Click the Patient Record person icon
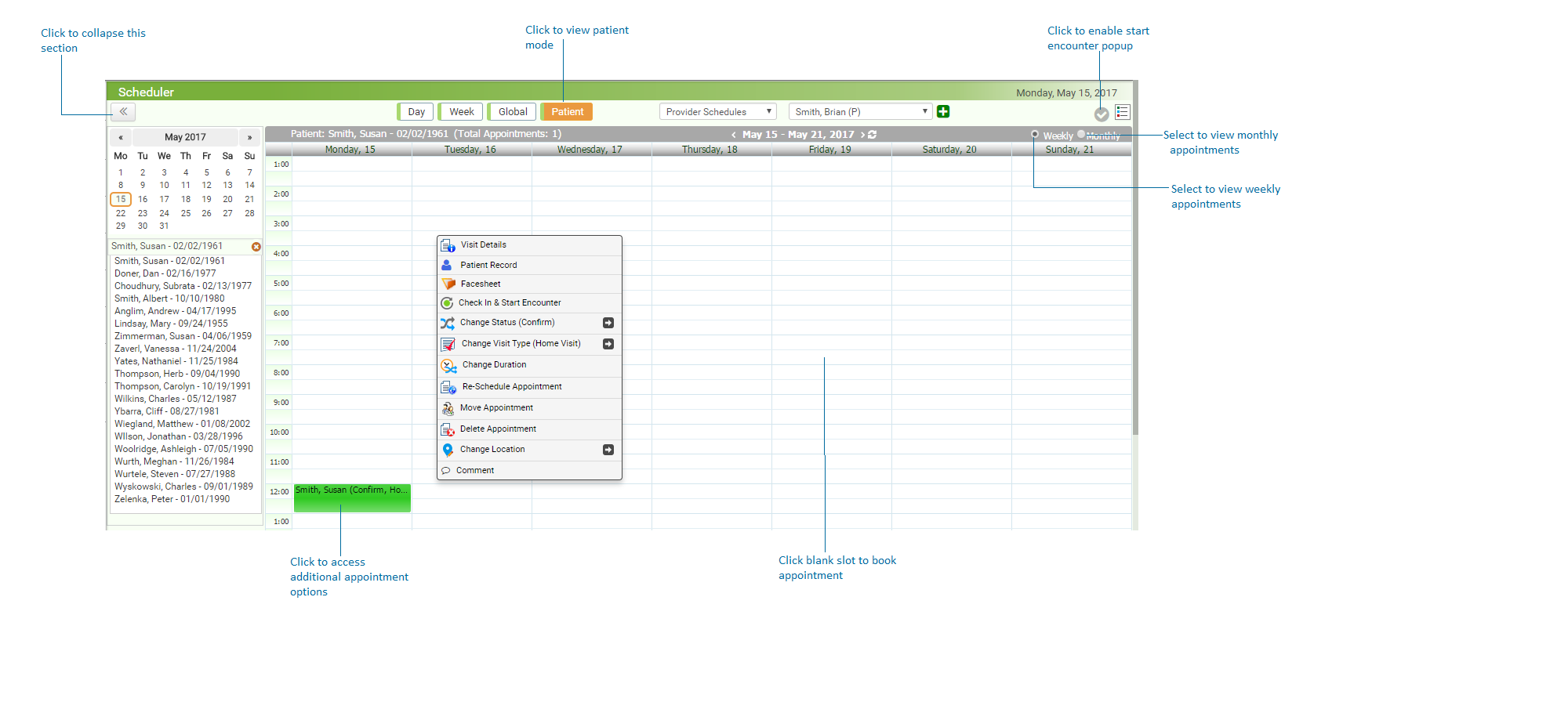This screenshot has width=1568, height=720. [448, 265]
